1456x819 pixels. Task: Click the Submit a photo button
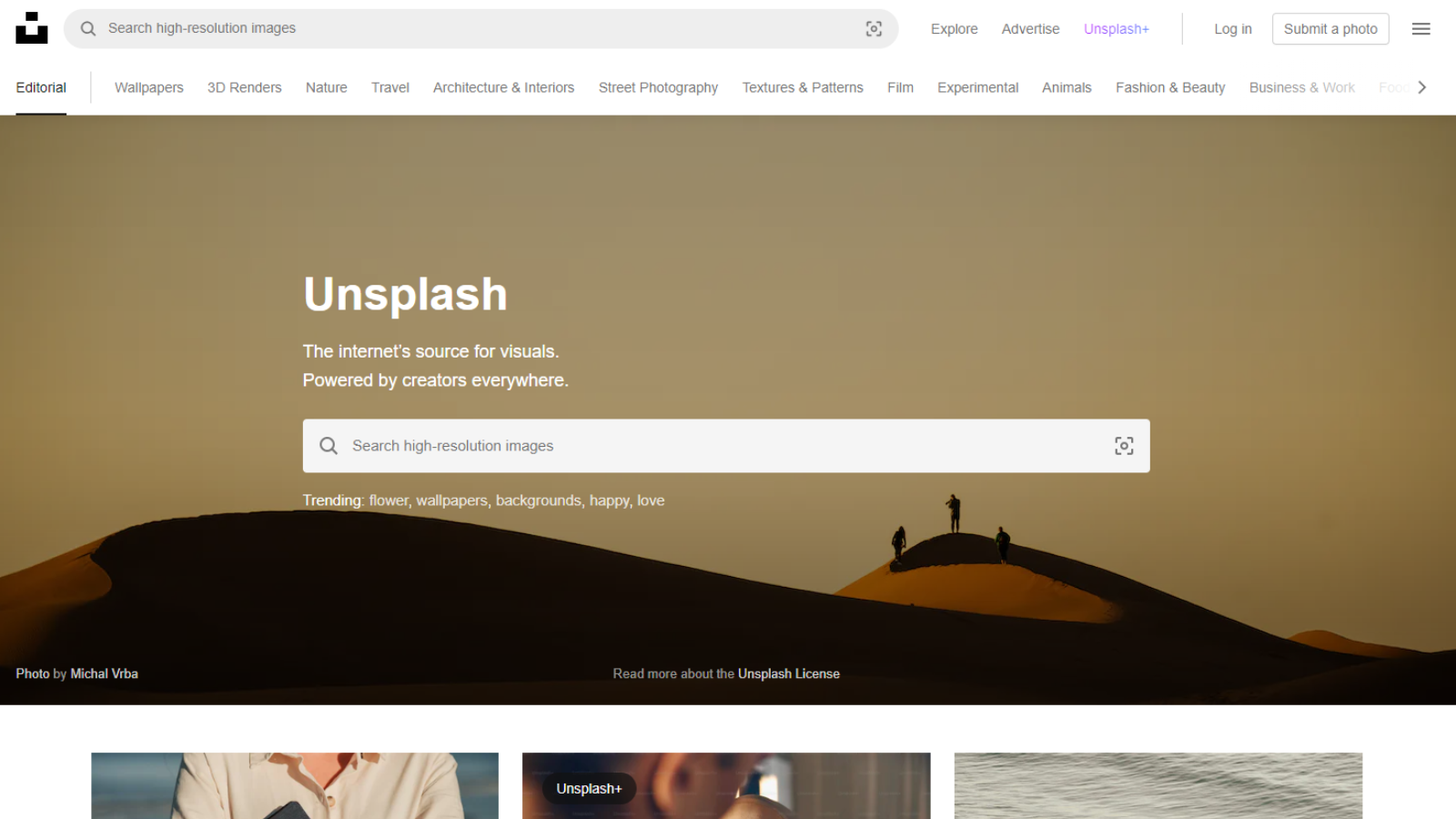1330,29
